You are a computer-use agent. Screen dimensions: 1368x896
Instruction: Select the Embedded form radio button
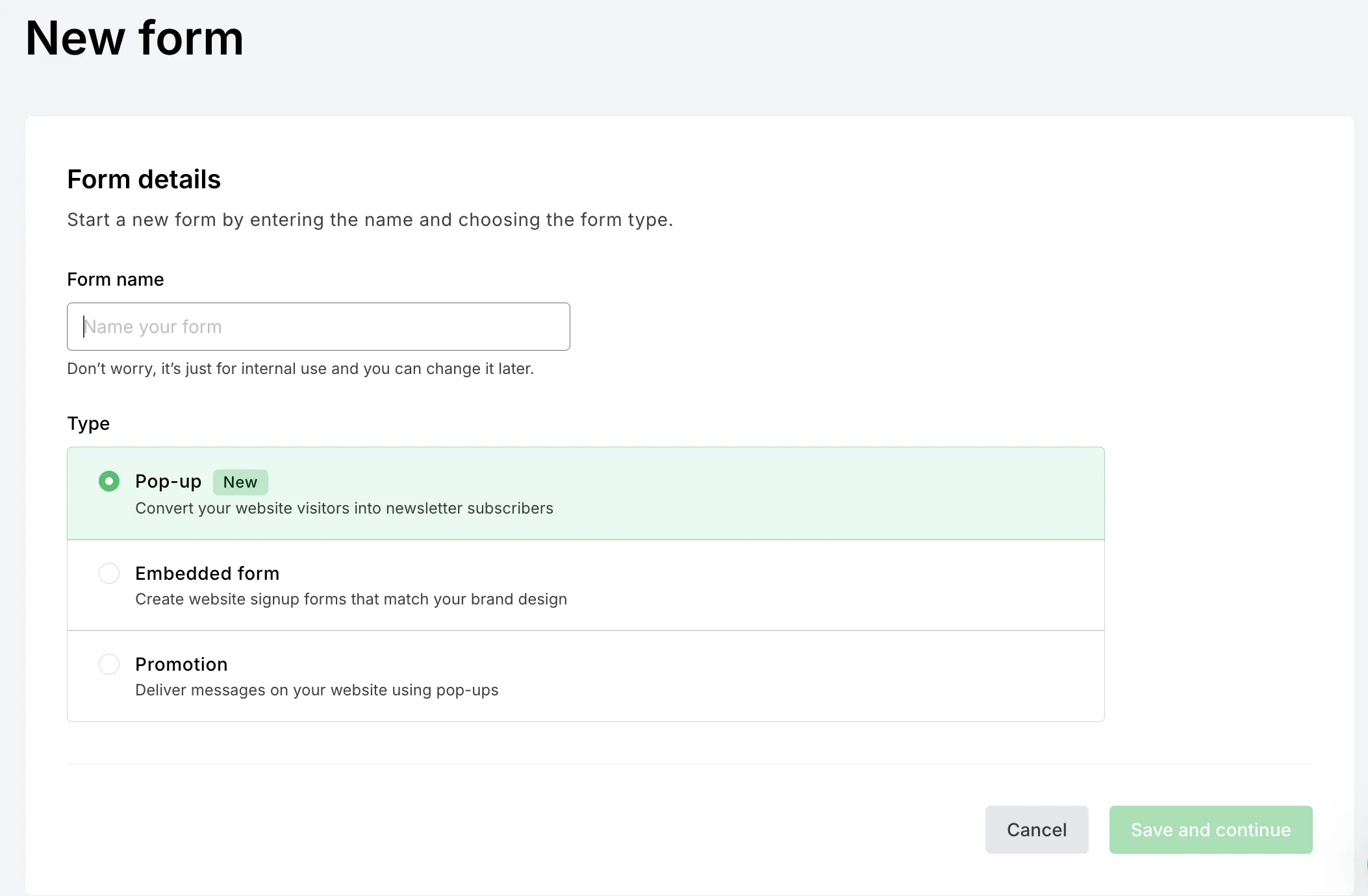point(109,573)
